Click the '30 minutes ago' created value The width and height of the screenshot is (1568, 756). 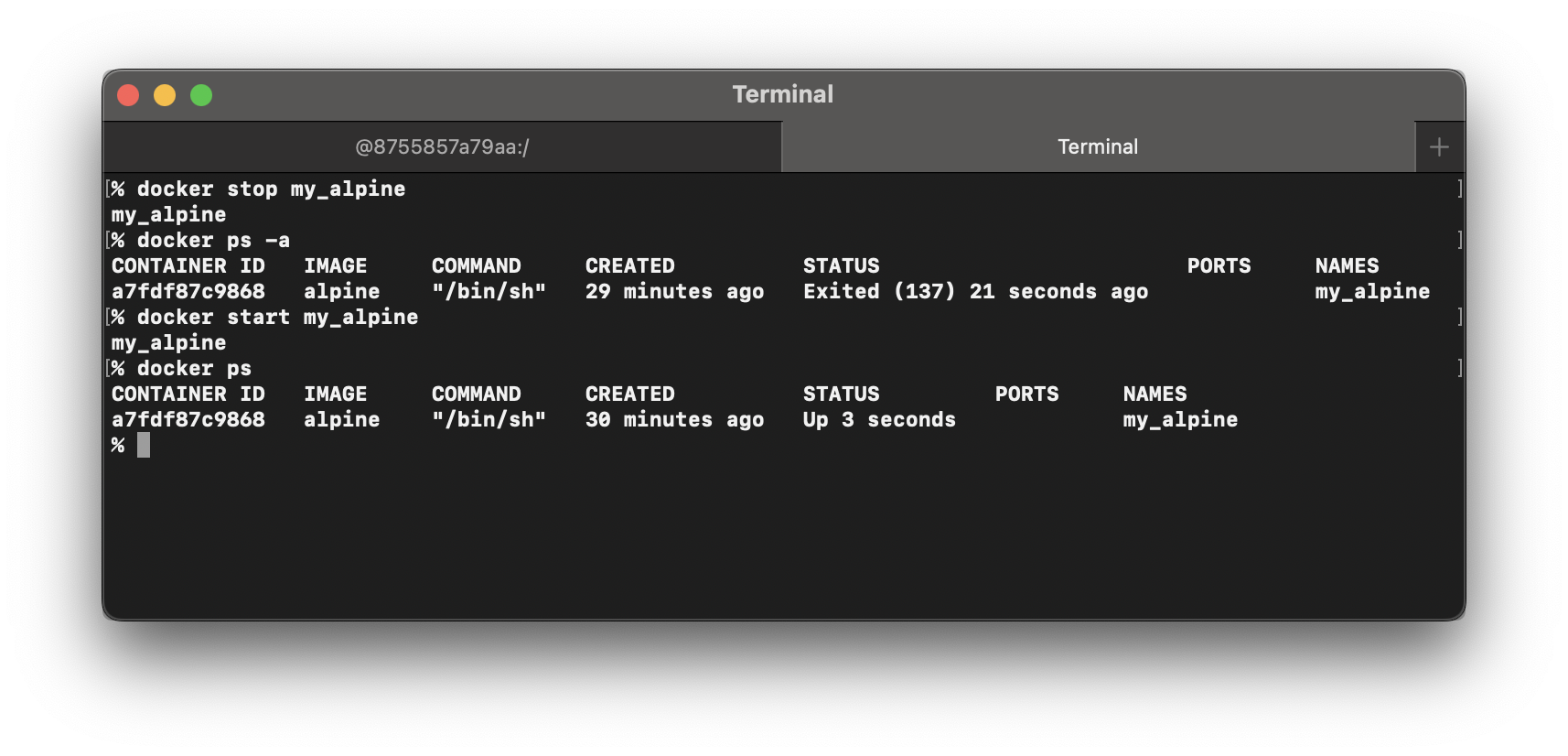674,420
